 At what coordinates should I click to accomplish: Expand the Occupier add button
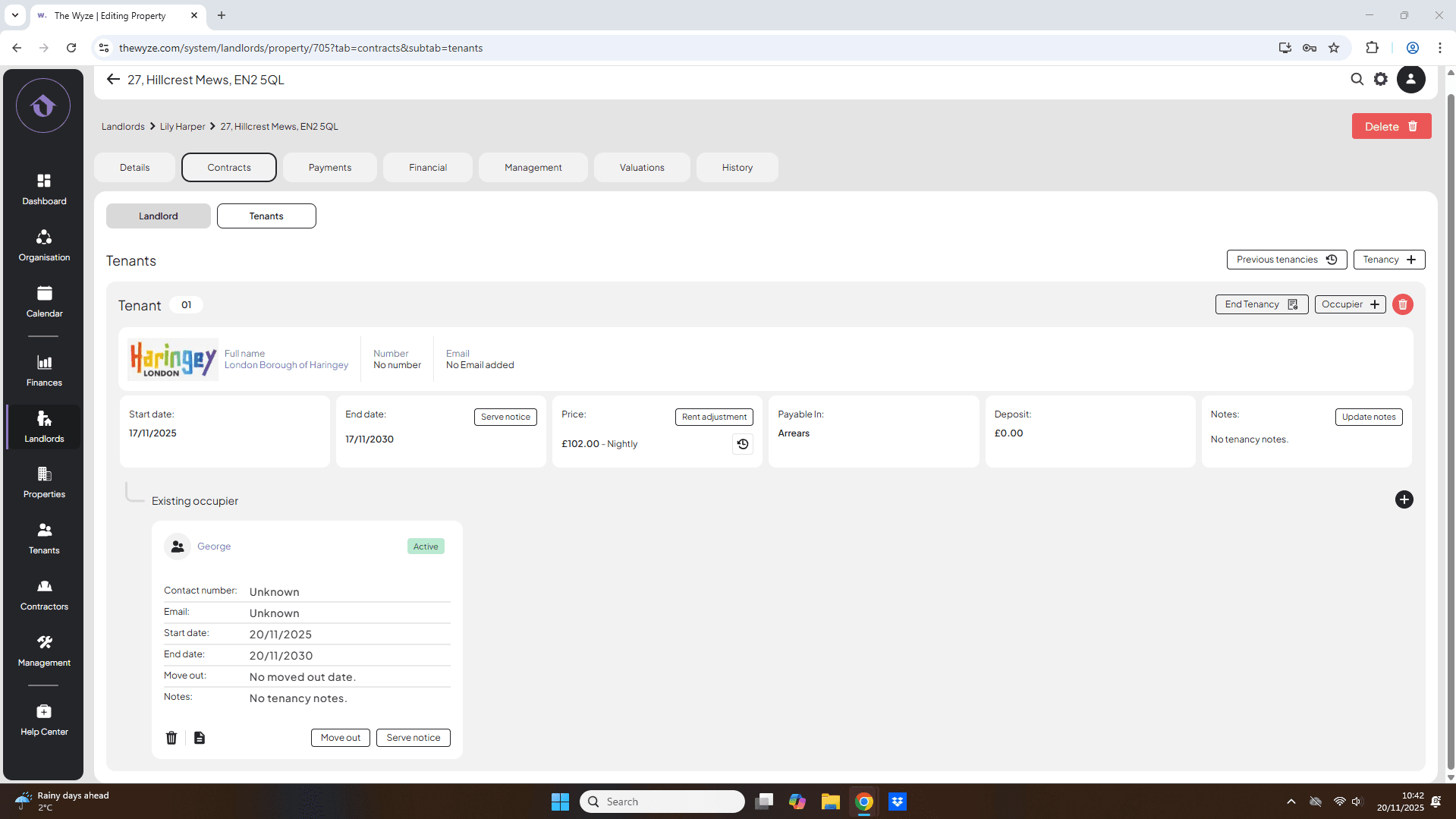pyautogui.click(x=1350, y=304)
